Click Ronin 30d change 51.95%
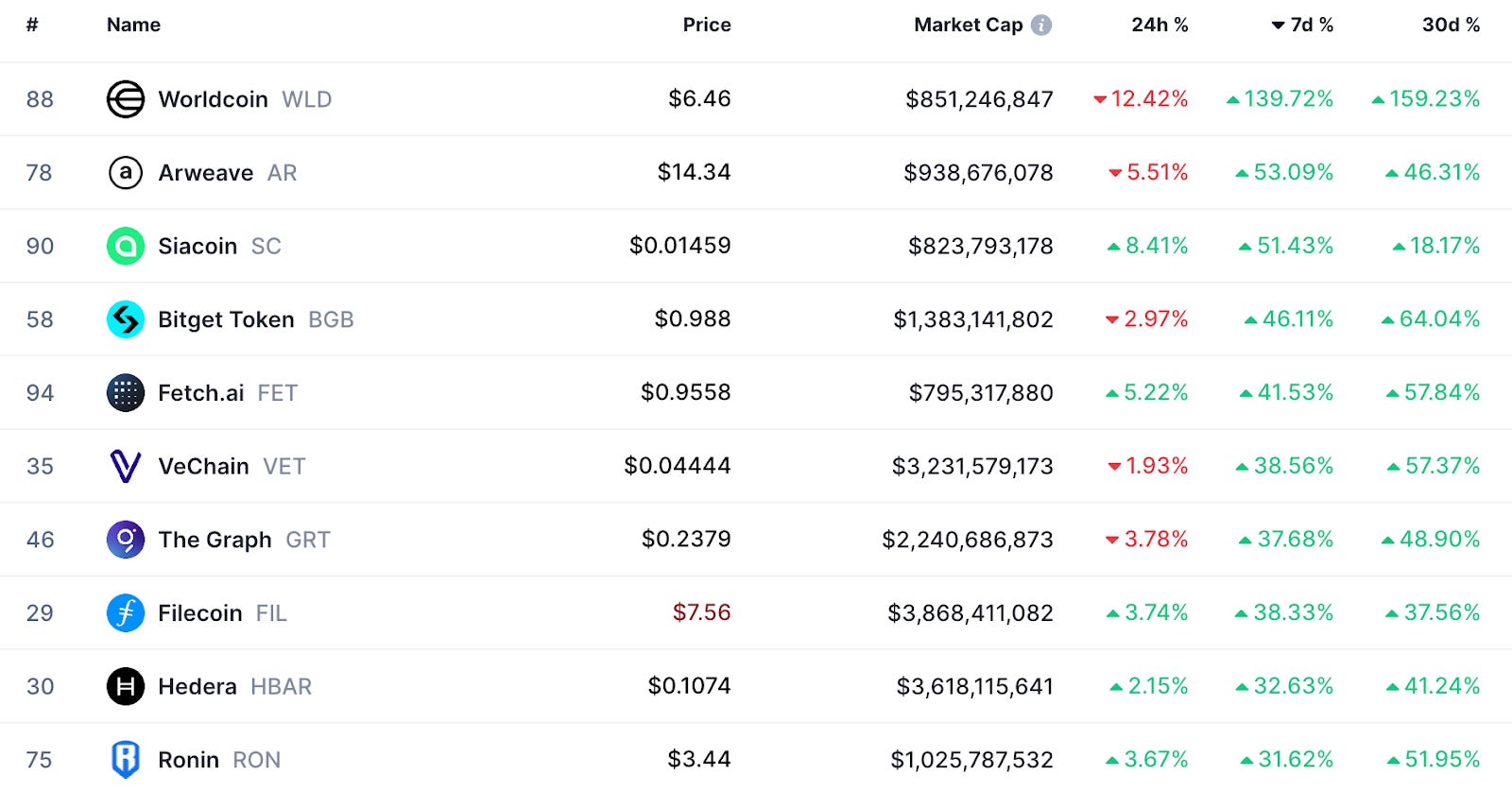Image resolution: width=1512 pixels, height=792 pixels. [1434, 759]
